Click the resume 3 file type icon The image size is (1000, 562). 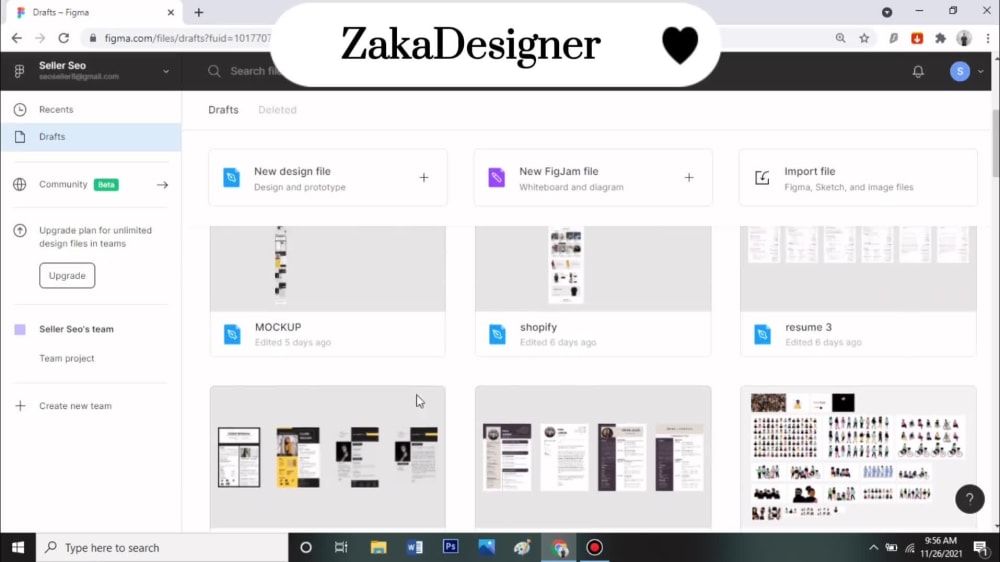[762, 334]
